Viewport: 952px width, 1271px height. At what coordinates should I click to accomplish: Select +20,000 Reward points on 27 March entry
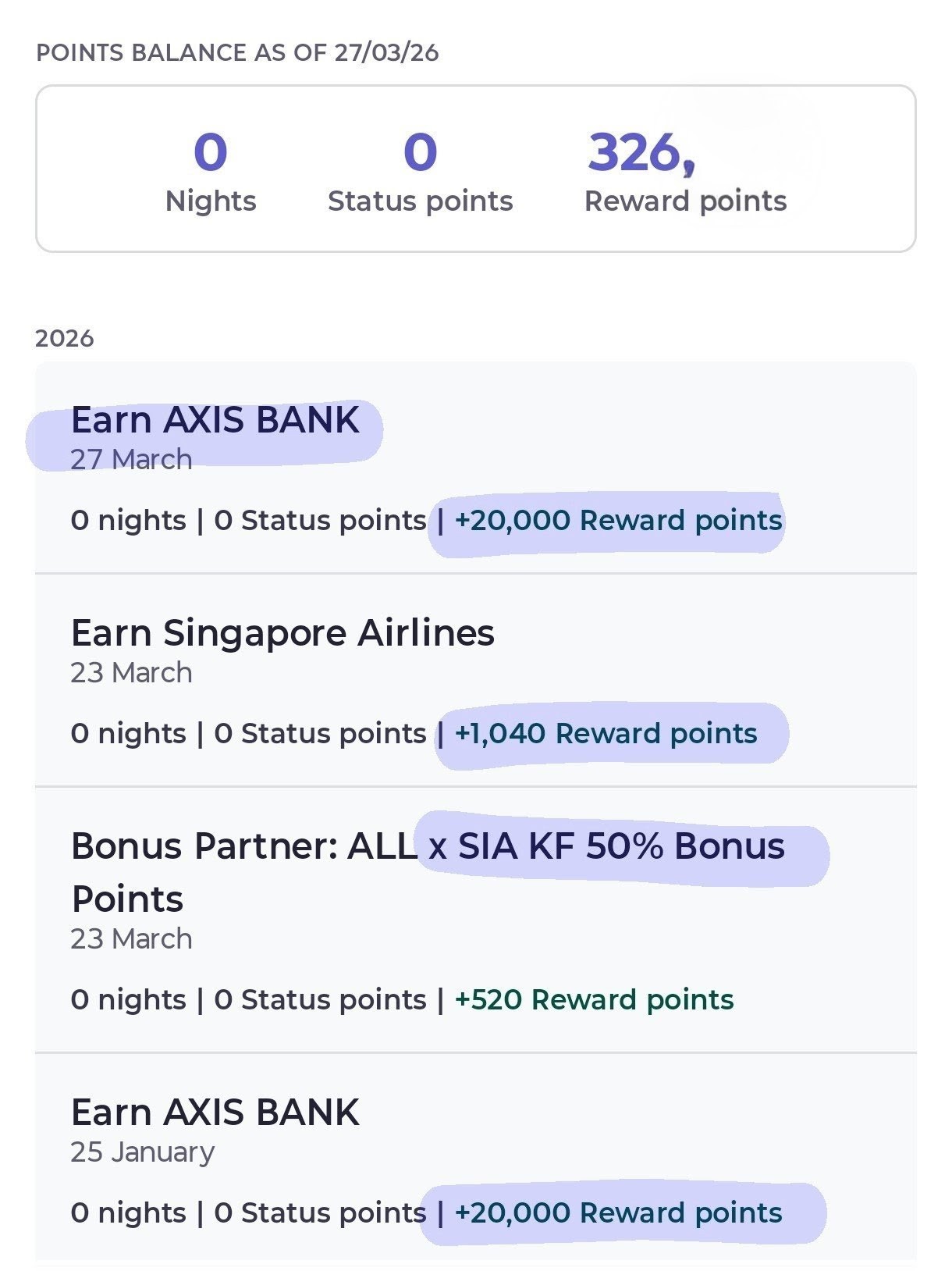coord(618,520)
